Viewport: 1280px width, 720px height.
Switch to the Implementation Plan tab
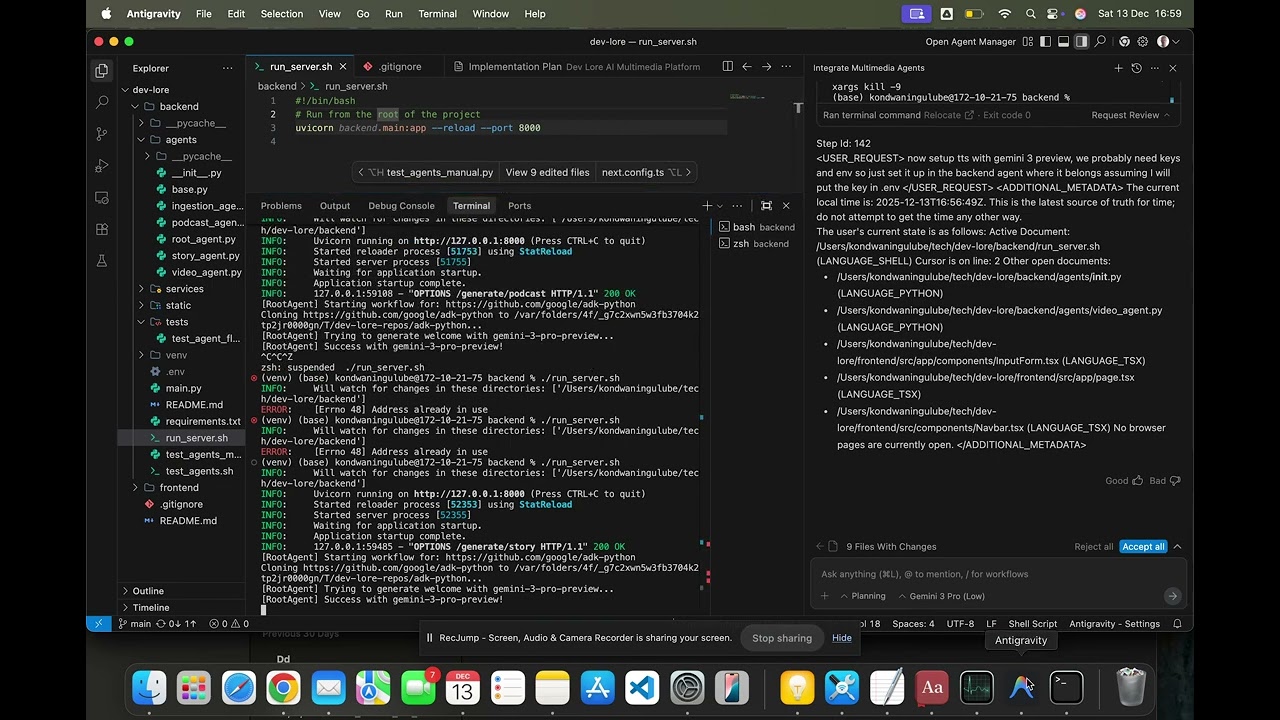[576, 67]
